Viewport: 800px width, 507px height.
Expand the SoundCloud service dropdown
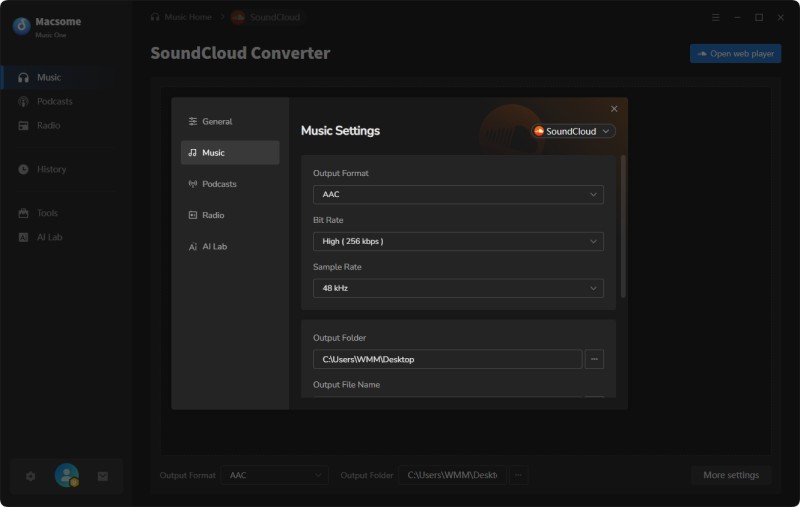point(573,131)
